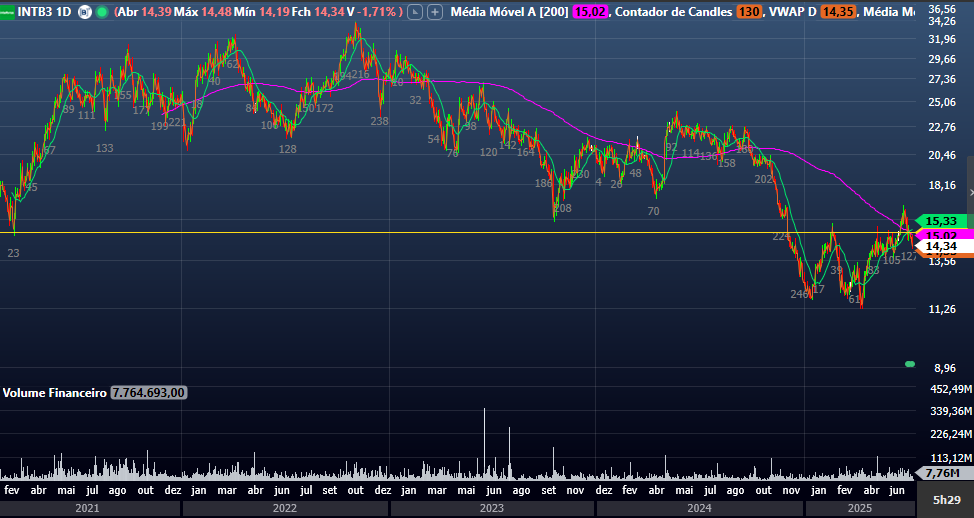Select the 2023 year segment on timeline
The width and height of the screenshot is (974, 518).
[491, 508]
